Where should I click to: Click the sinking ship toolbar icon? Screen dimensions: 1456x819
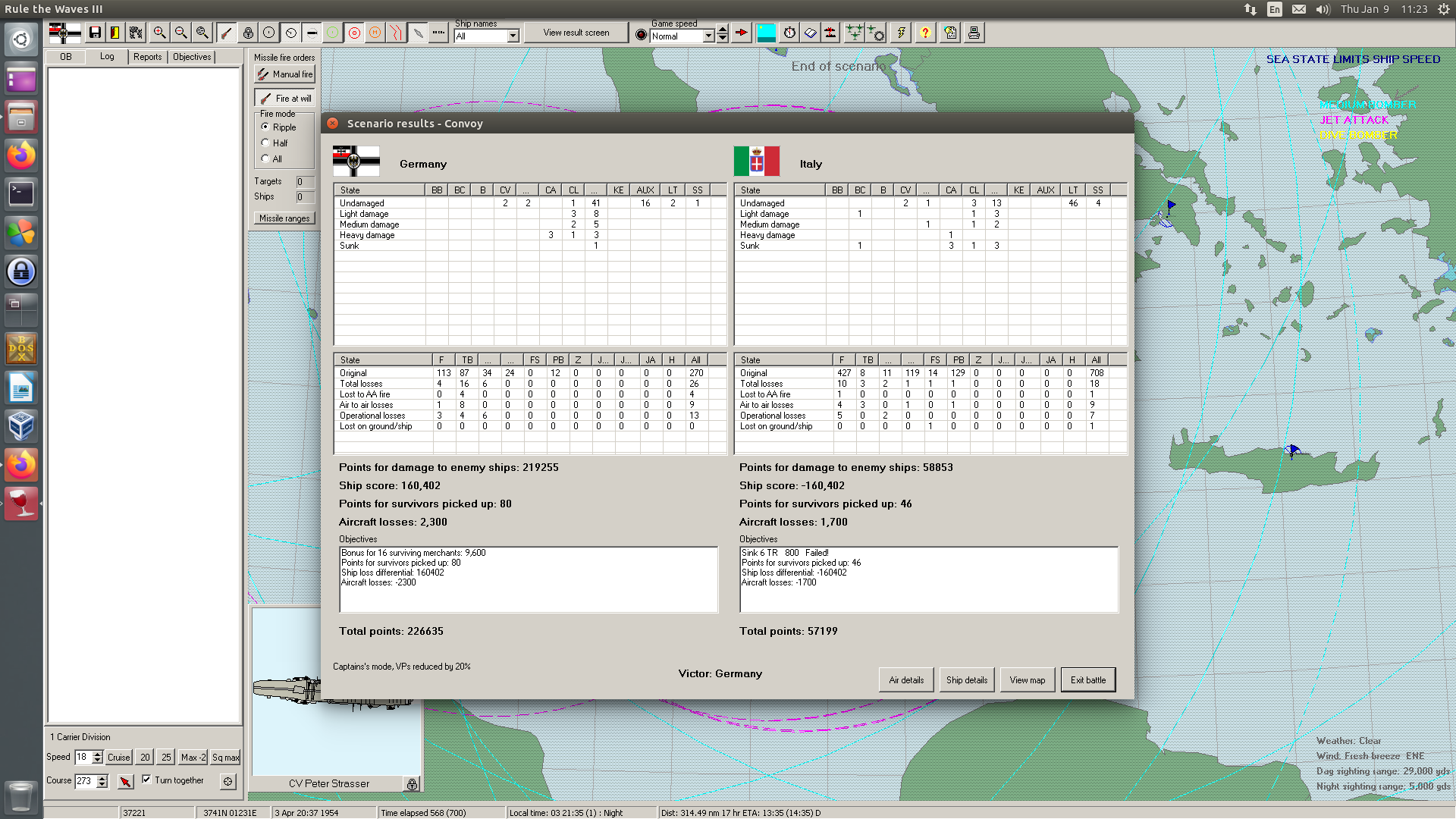pyautogui.click(x=831, y=33)
